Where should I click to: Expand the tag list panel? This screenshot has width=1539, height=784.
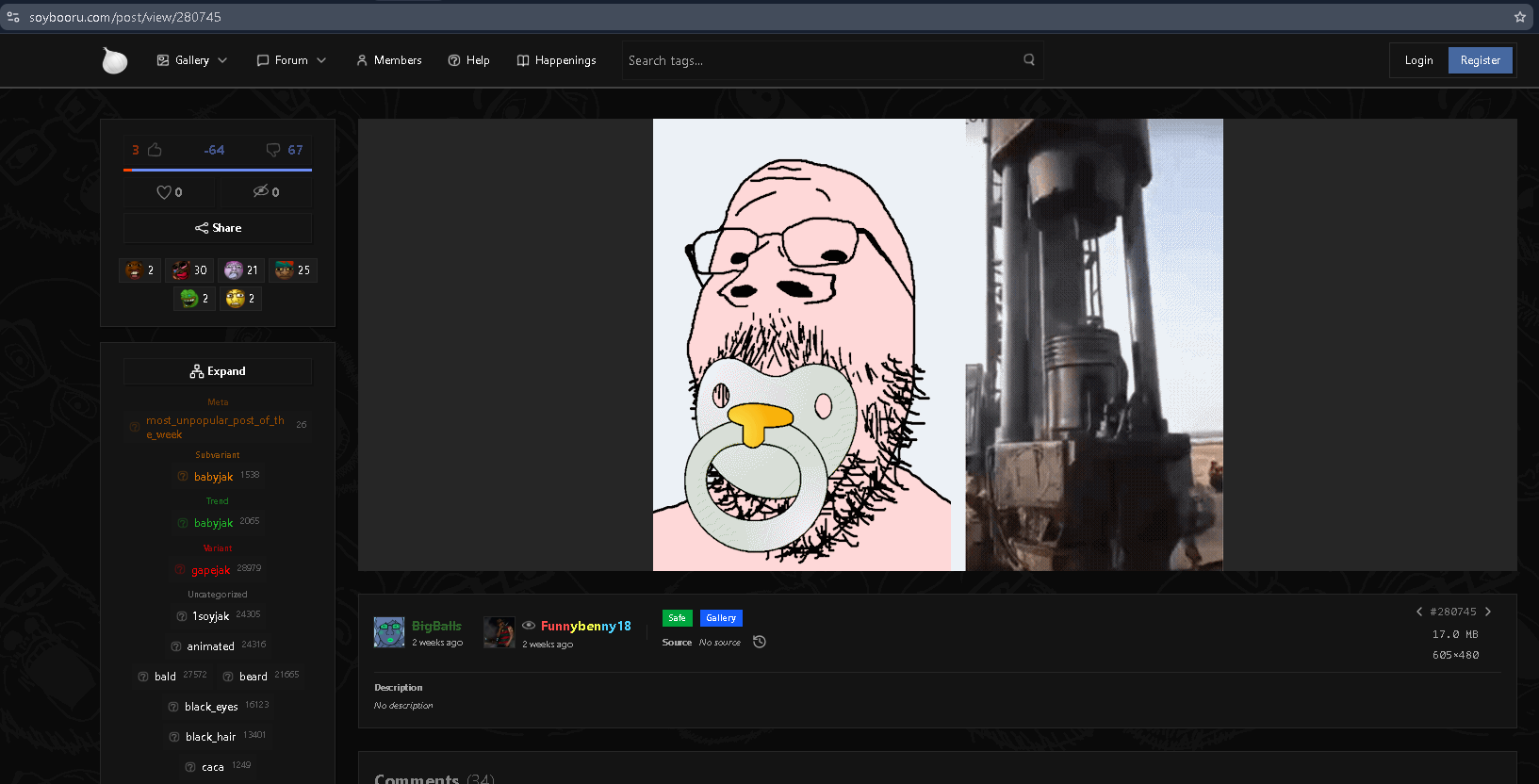pos(218,371)
